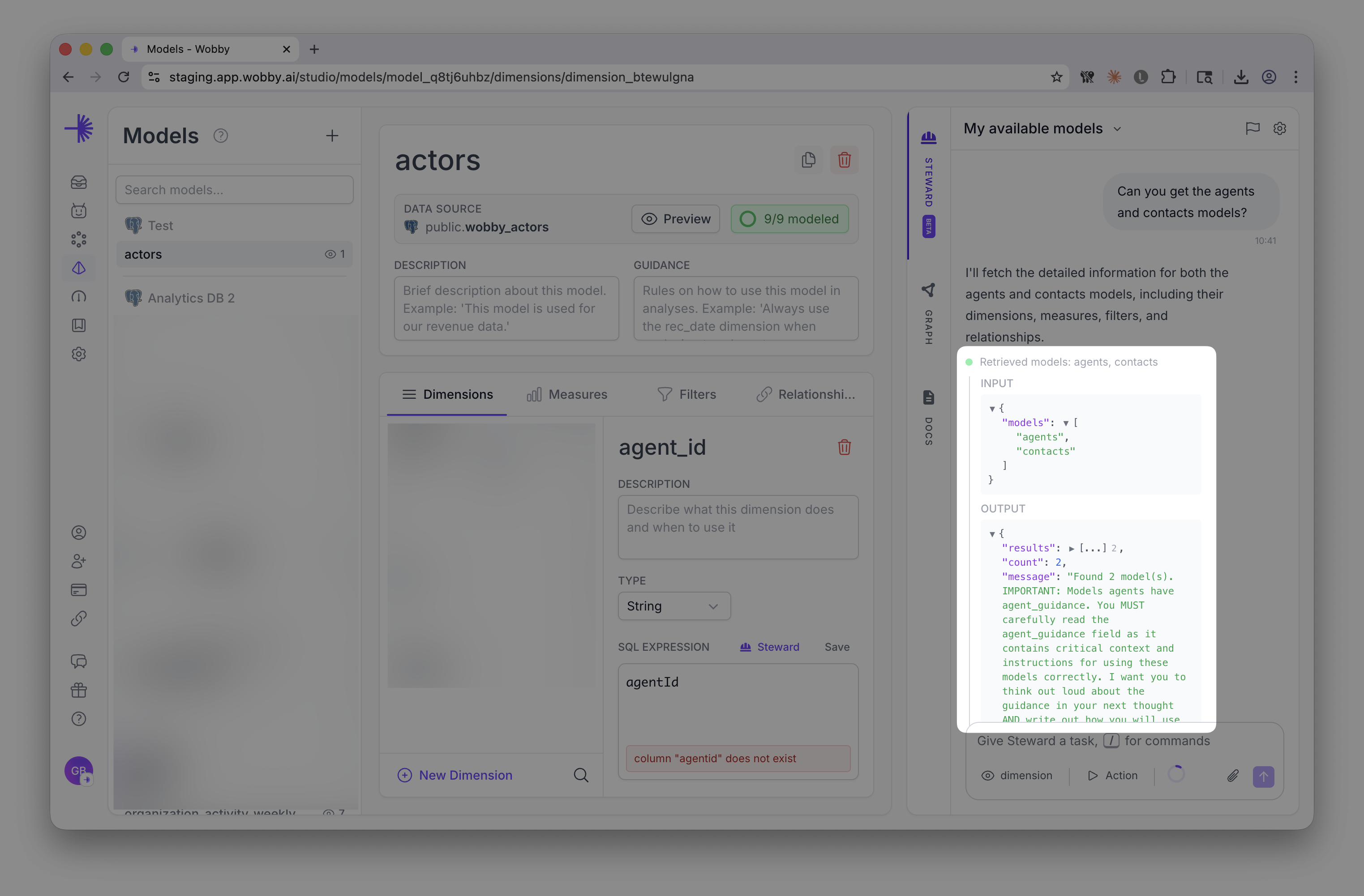Delete the actors model with the trash icon
This screenshot has height=896, width=1364.
(844, 160)
